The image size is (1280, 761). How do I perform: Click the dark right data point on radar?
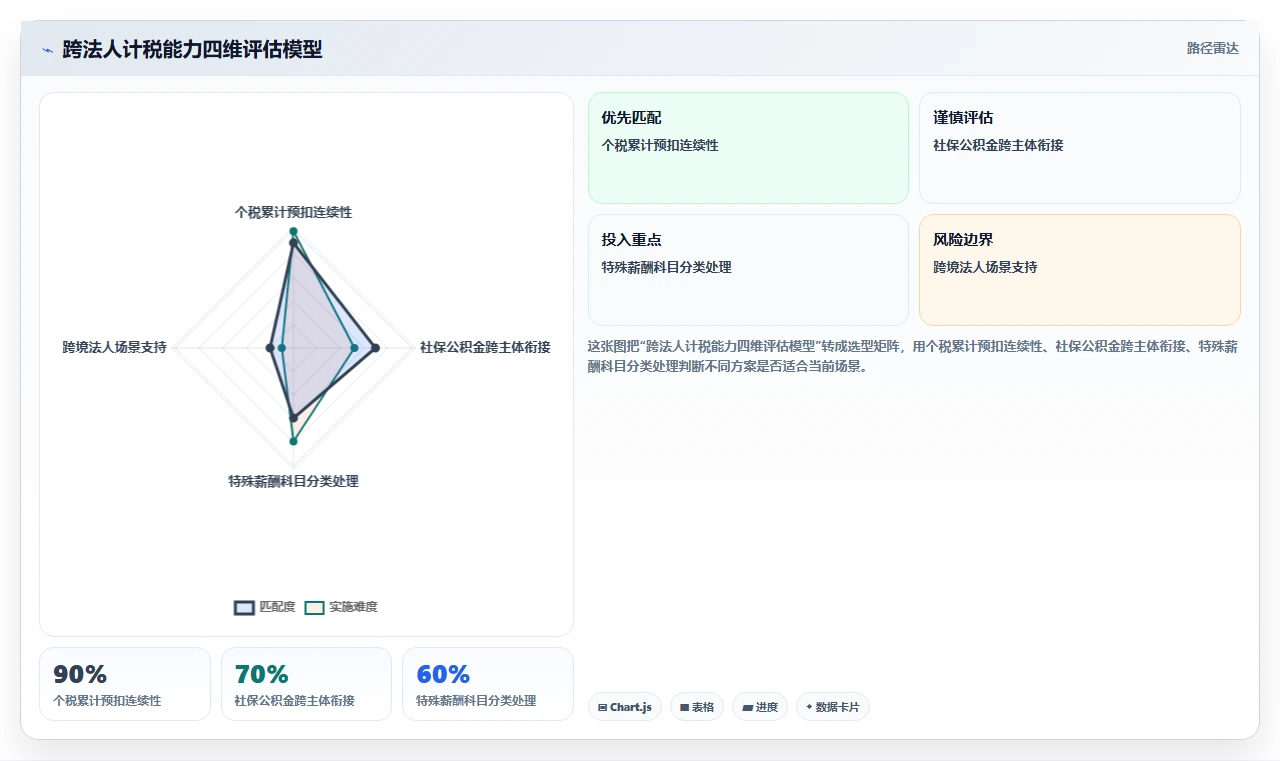click(x=375, y=348)
